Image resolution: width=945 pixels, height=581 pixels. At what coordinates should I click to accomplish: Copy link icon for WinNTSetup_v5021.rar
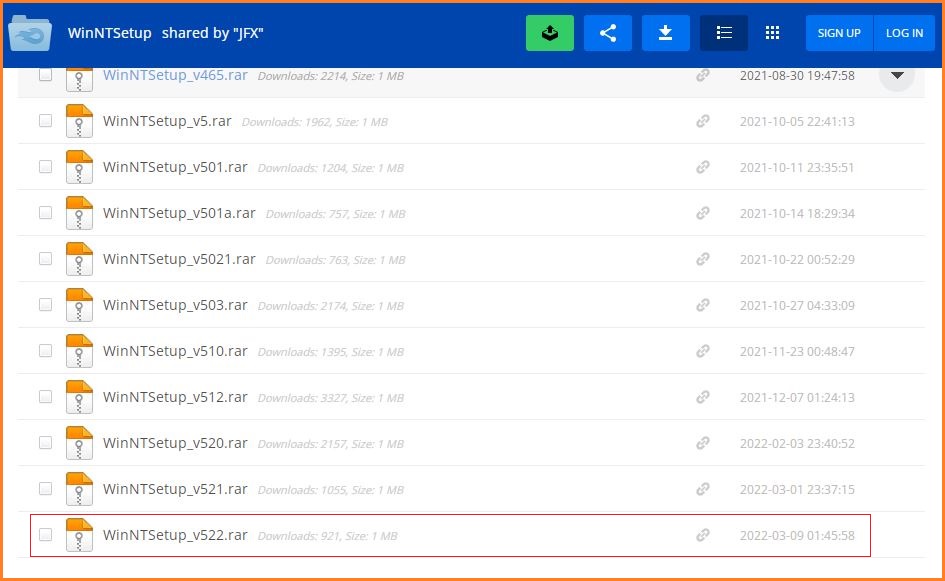click(x=703, y=259)
